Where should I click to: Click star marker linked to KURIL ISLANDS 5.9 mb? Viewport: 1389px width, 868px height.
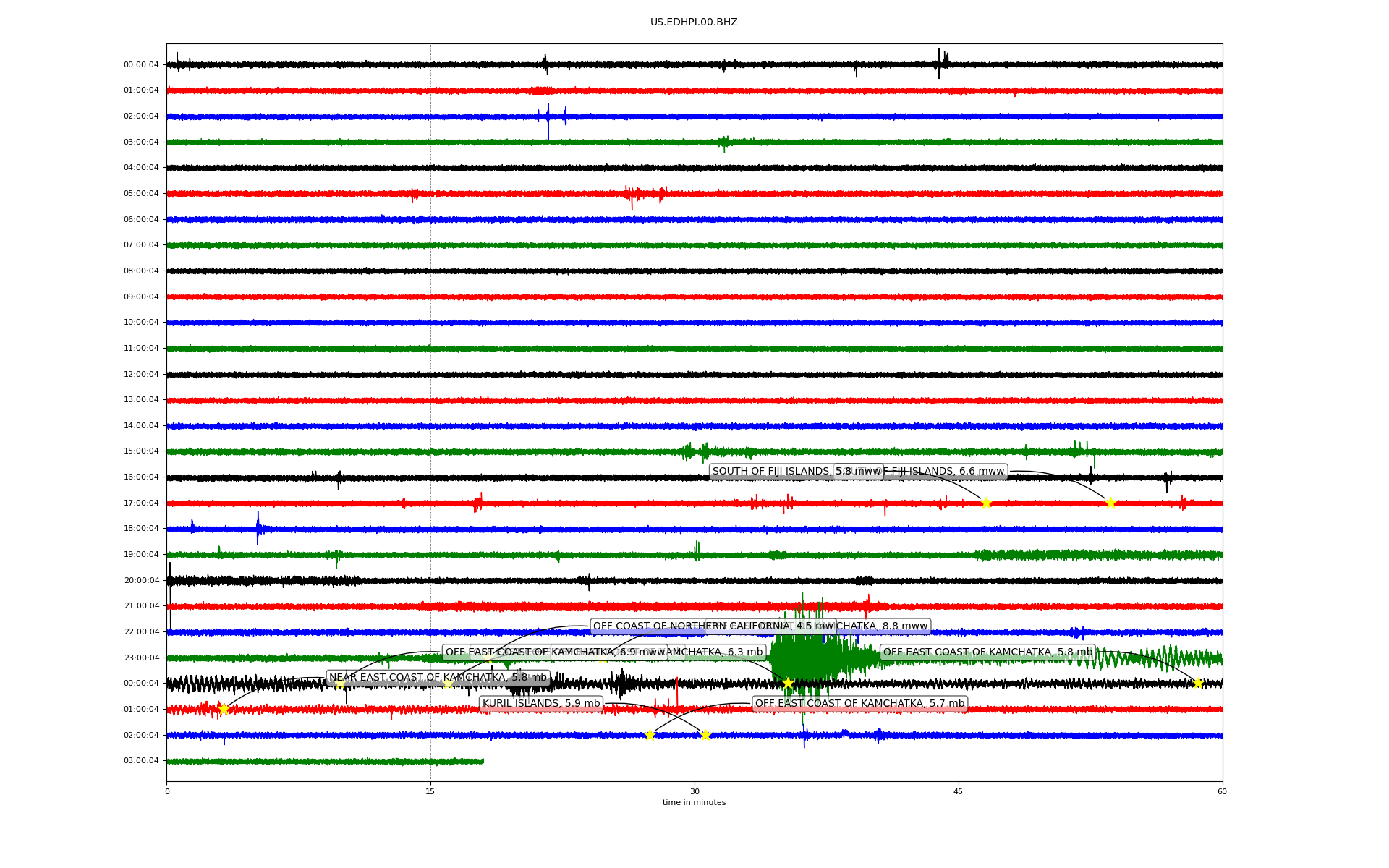click(x=705, y=736)
